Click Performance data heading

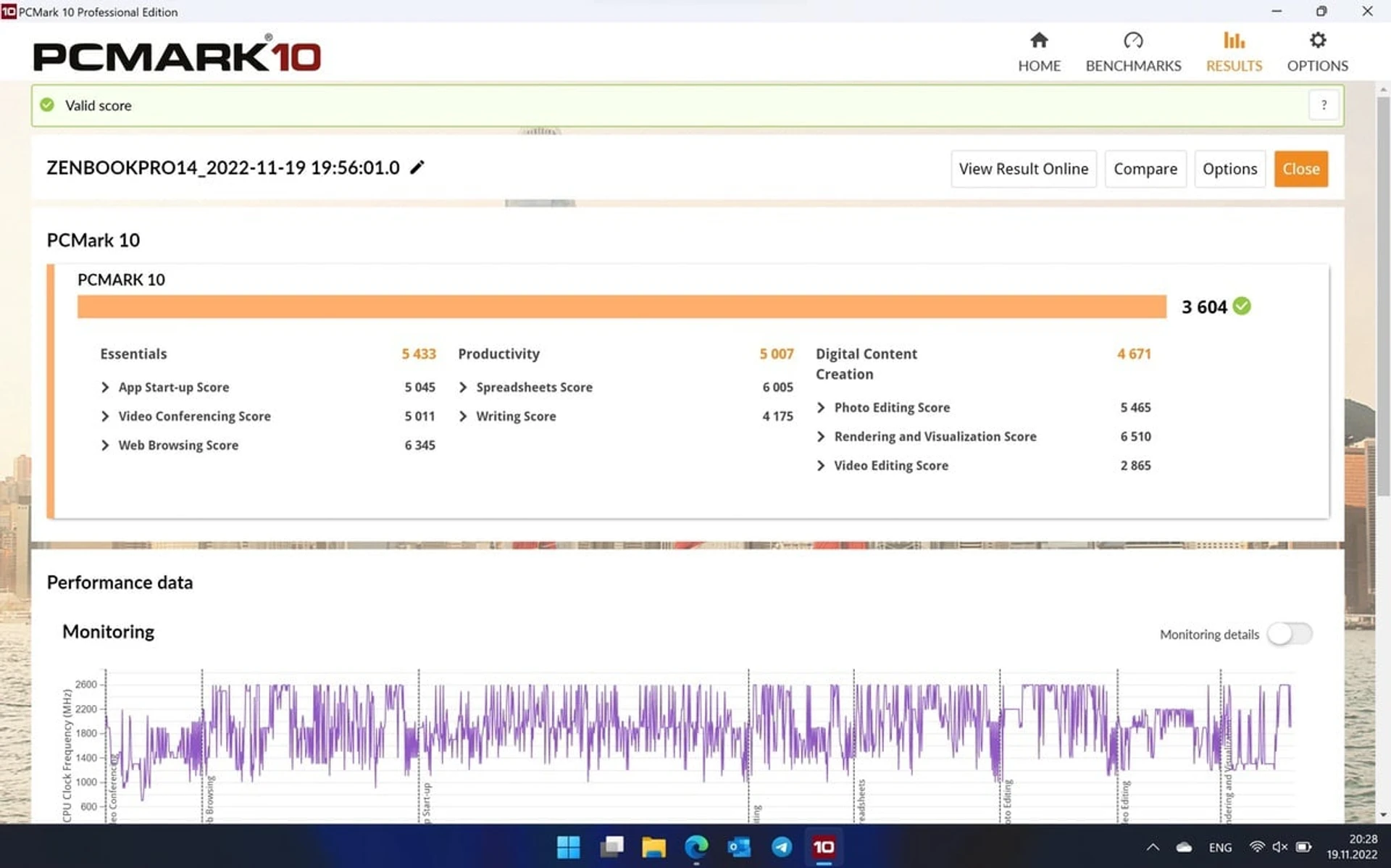[x=120, y=583]
